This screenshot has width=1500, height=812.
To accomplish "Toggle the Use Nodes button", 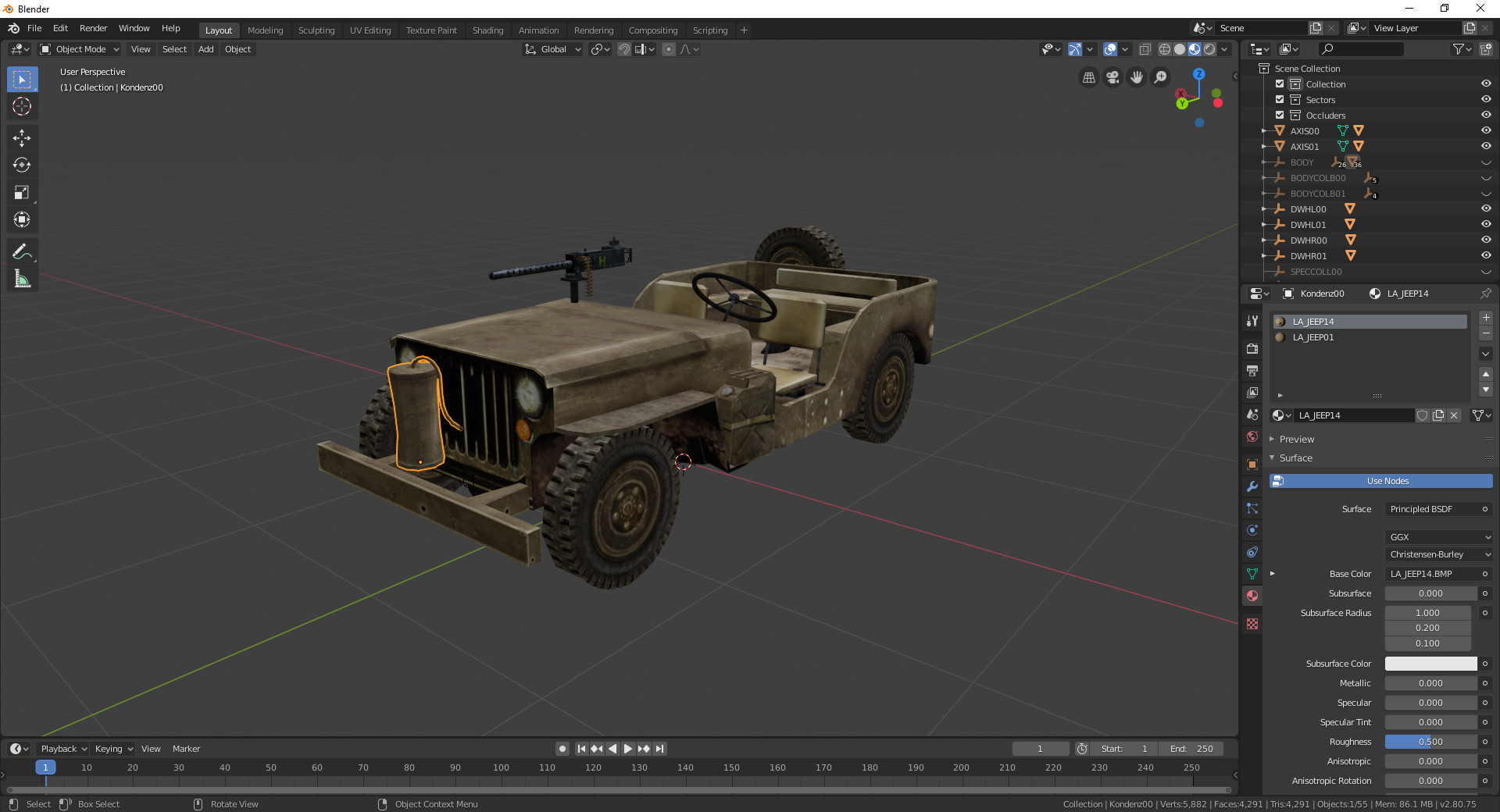I will tap(1380, 481).
